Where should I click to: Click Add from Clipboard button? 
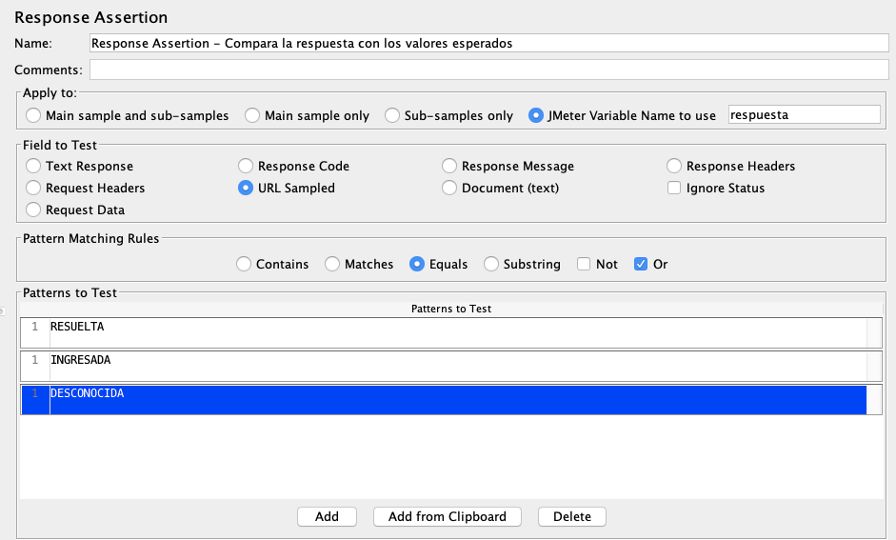(447, 517)
